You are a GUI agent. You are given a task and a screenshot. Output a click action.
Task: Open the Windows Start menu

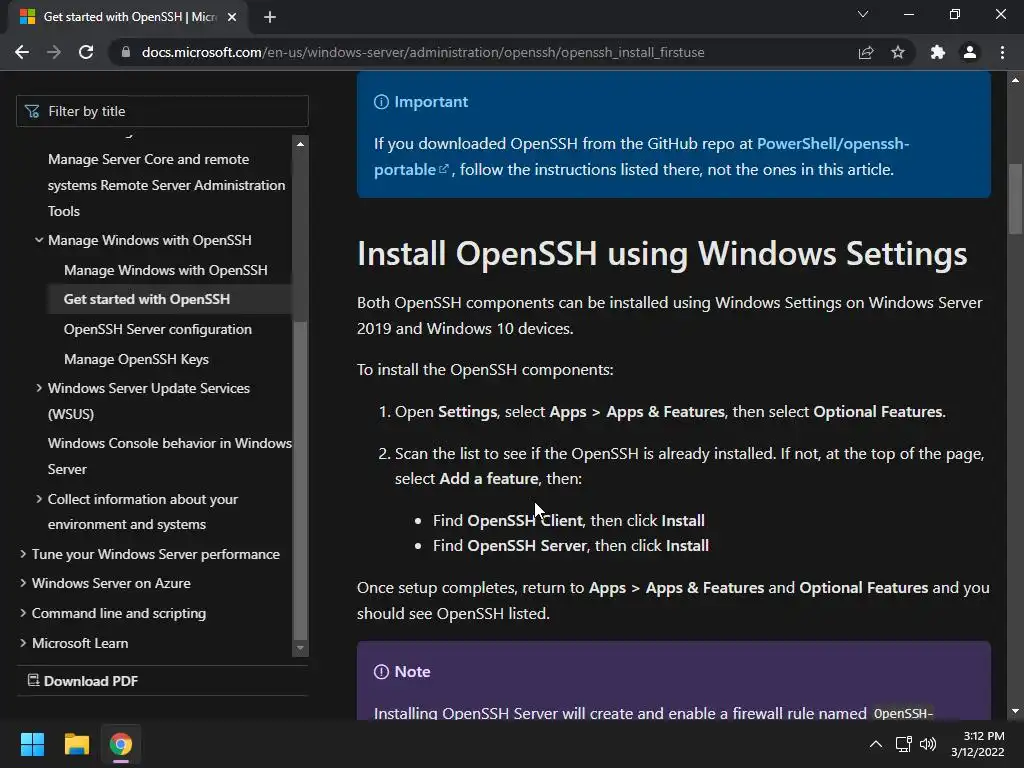32,744
